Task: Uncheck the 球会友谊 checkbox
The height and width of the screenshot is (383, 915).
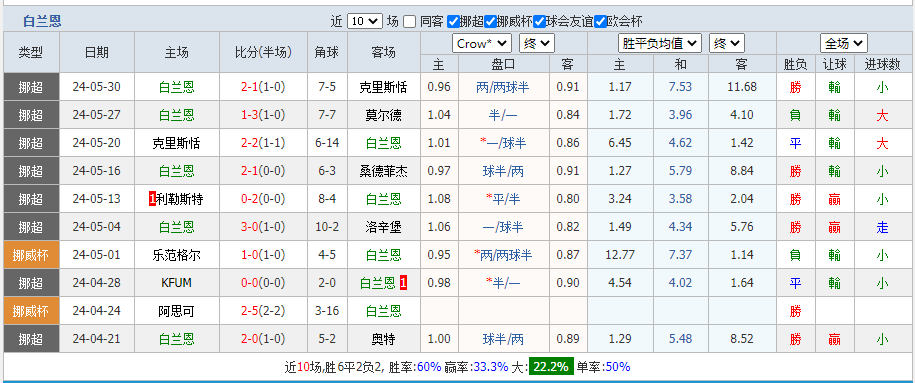Action: (540, 22)
